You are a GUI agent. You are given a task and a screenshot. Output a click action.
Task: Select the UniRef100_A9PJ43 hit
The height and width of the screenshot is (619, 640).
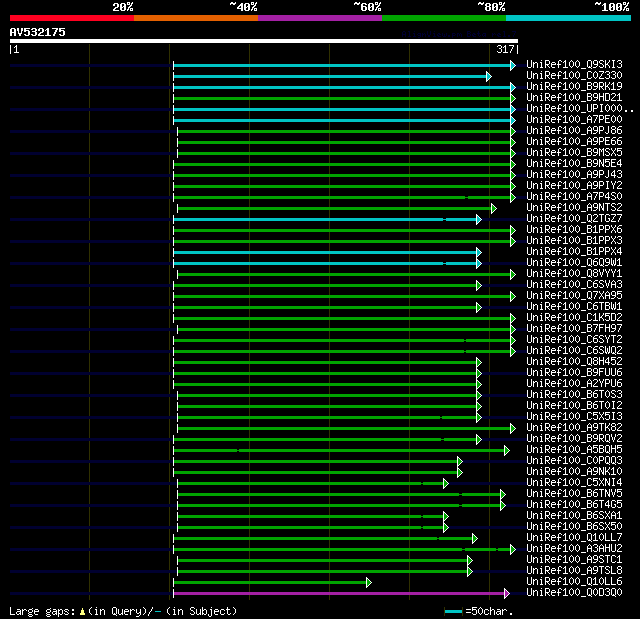[x=574, y=175]
